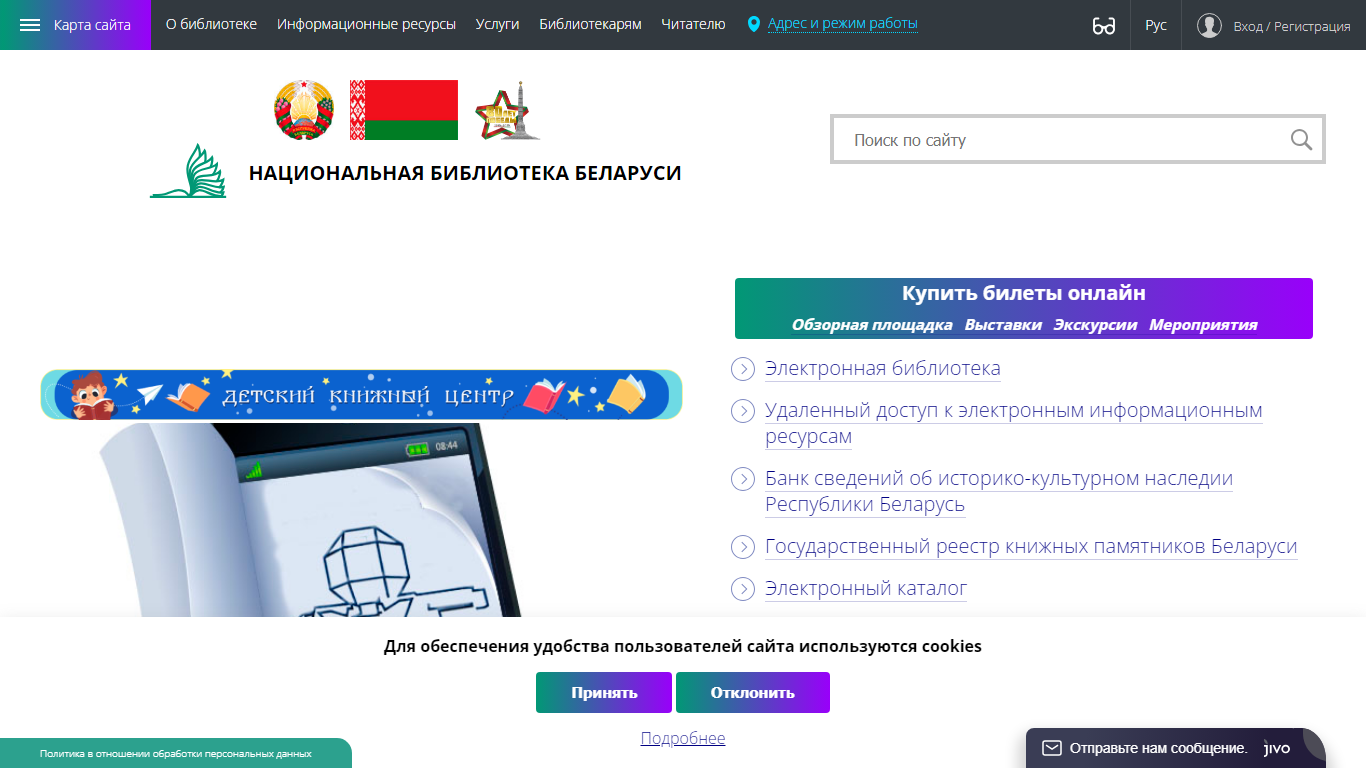Open the hamburger menu icon beside Карта сайта
The width and height of the screenshot is (1366, 768).
click(x=30, y=25)
